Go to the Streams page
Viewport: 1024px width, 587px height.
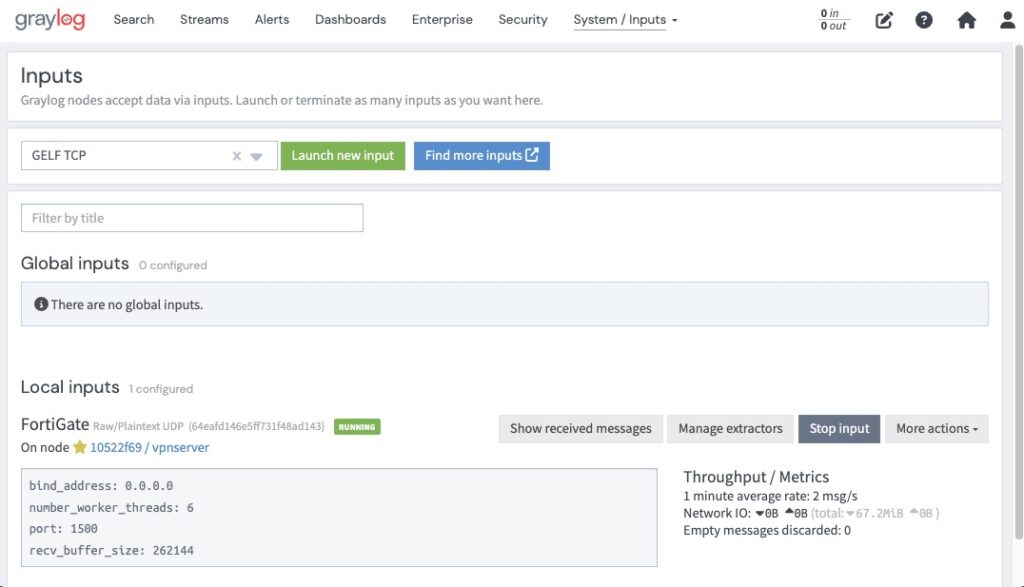click(204, 20)
